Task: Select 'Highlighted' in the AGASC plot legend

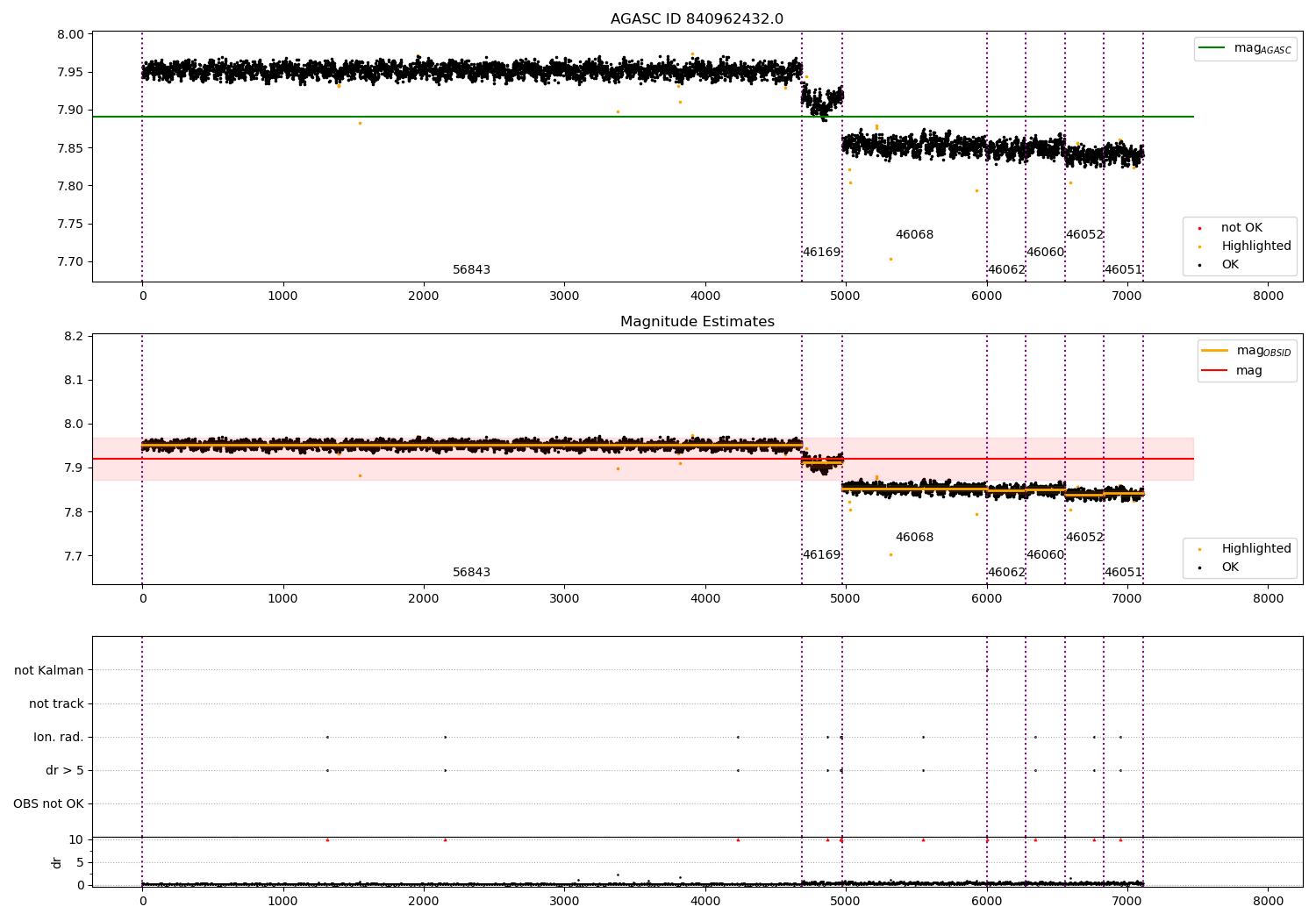Action: point(1255,246)
